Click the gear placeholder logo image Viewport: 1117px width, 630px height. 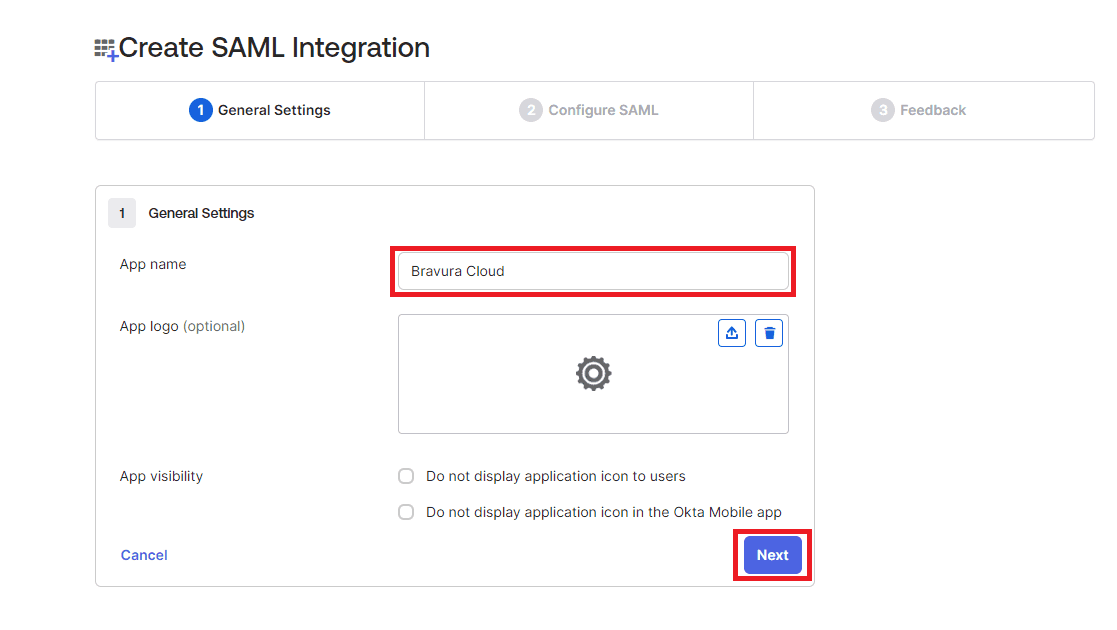tap(593, 373)
